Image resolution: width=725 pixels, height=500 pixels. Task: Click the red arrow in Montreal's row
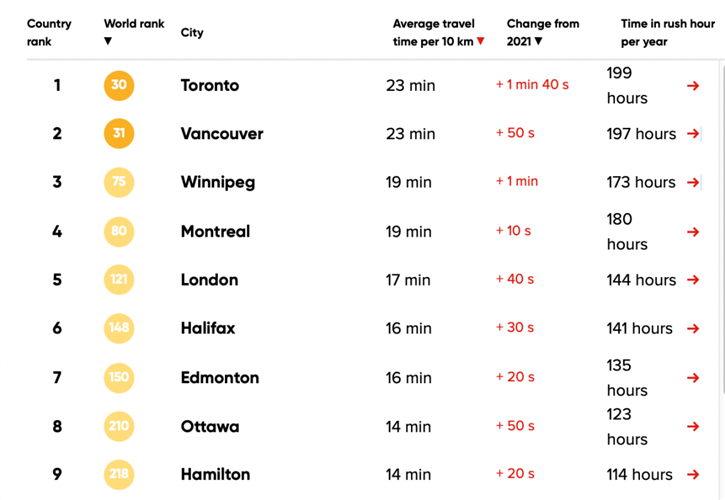click(x=693, y=232)
